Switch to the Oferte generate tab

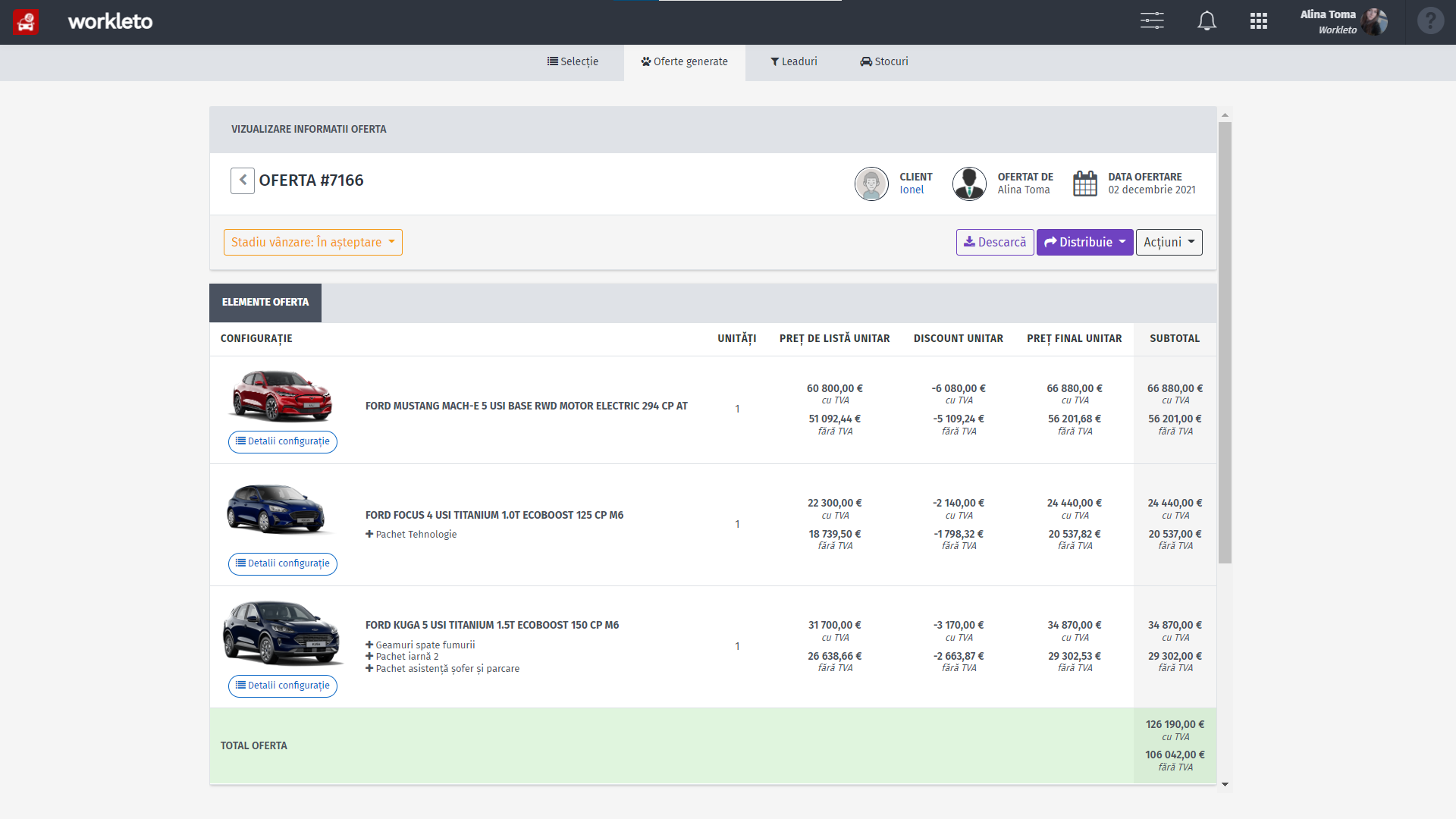click(x=684, y=62)
